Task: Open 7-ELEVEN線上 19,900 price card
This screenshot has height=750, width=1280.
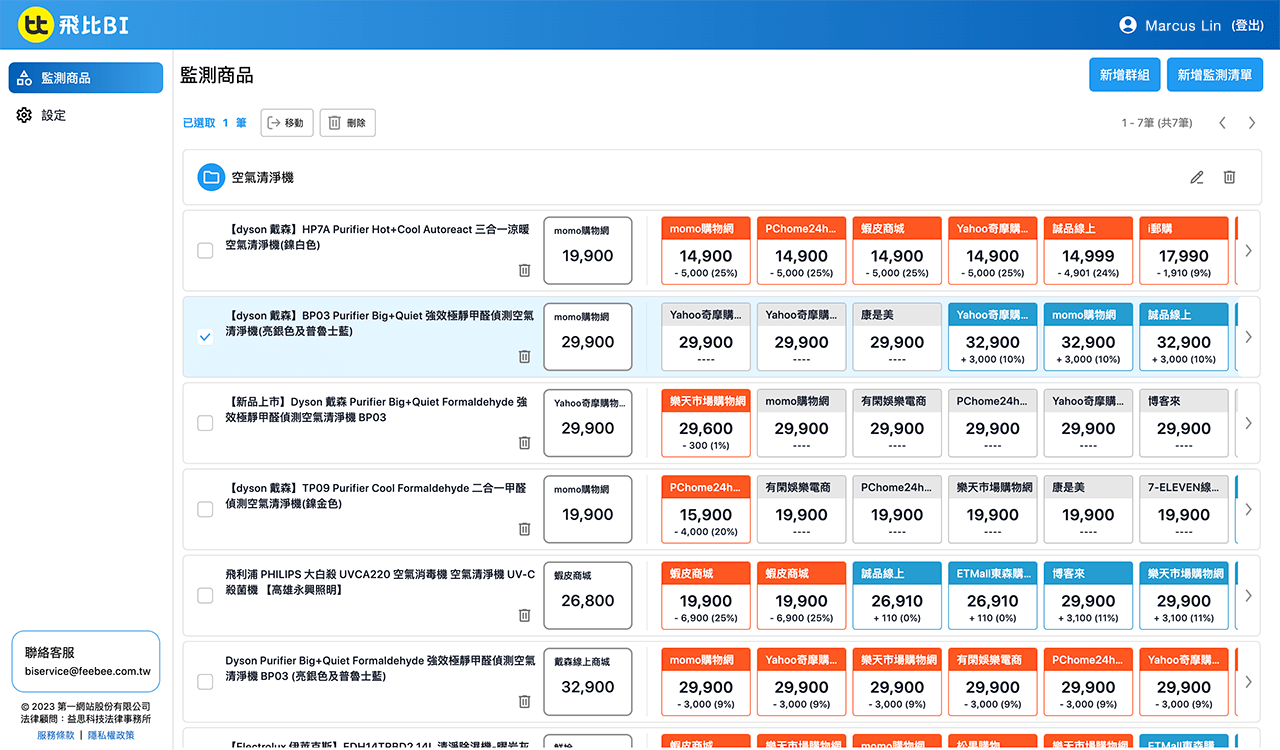Action: [1184, 512]
